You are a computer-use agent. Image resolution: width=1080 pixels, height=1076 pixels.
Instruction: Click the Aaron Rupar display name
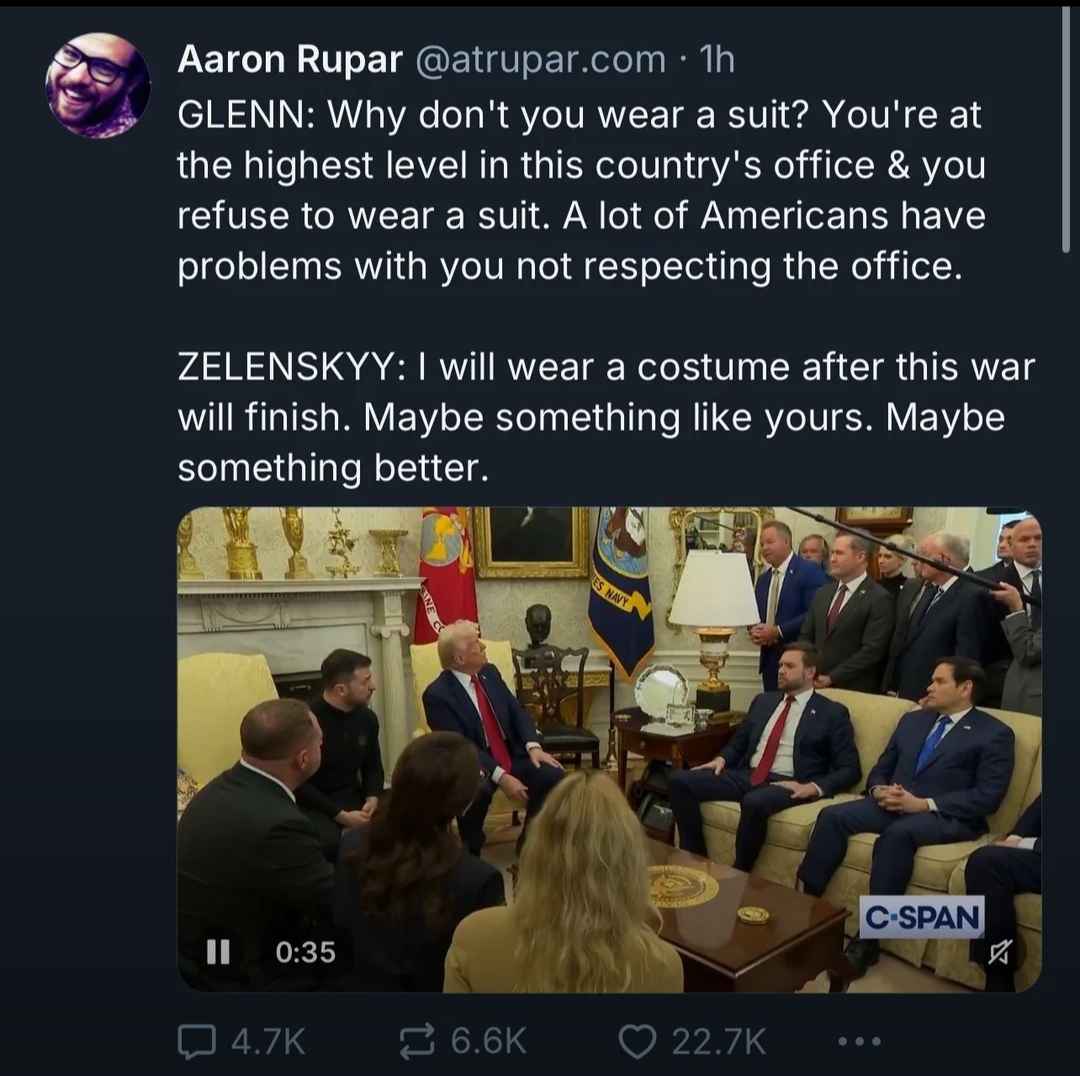coord(290,61)
